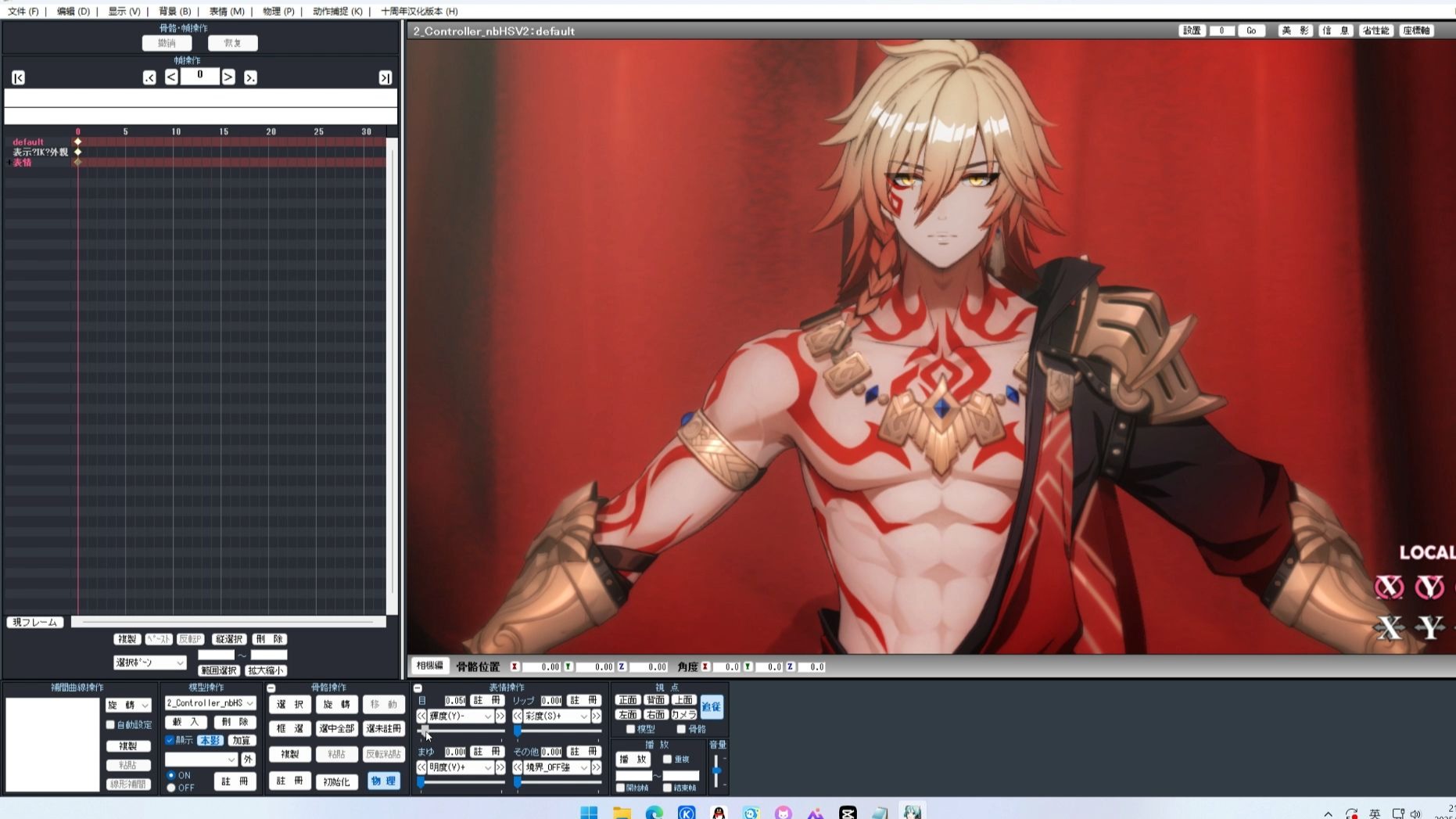Click the local X rotation axis icon
Viewport: 1456px width, 819px height.
(1389, 587)
